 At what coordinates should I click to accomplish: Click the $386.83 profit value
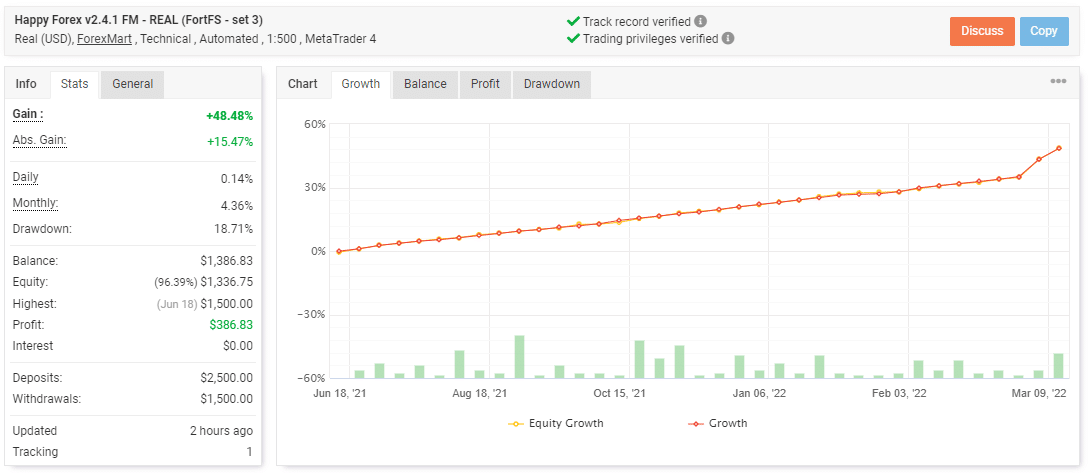point(231,324)
